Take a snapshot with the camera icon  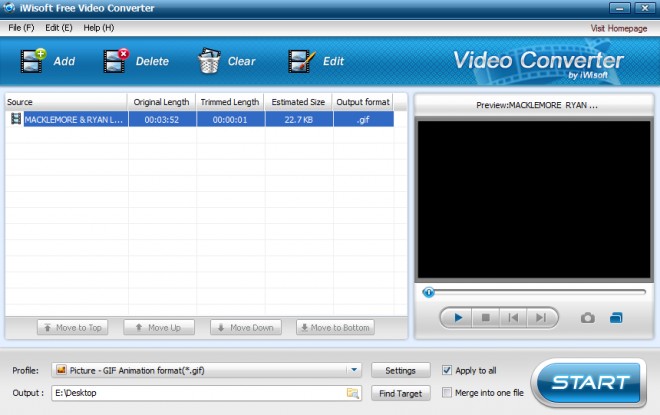588,318
